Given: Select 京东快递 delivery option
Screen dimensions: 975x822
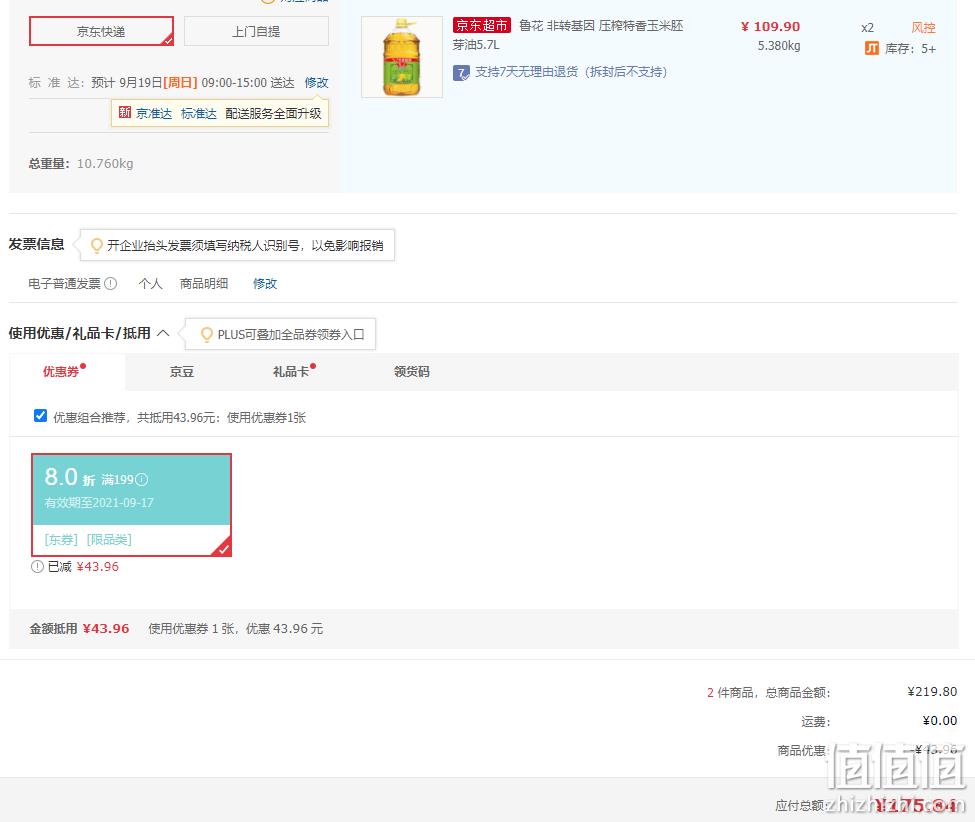Looking at the screenshot, I should (x=101, y=31).
